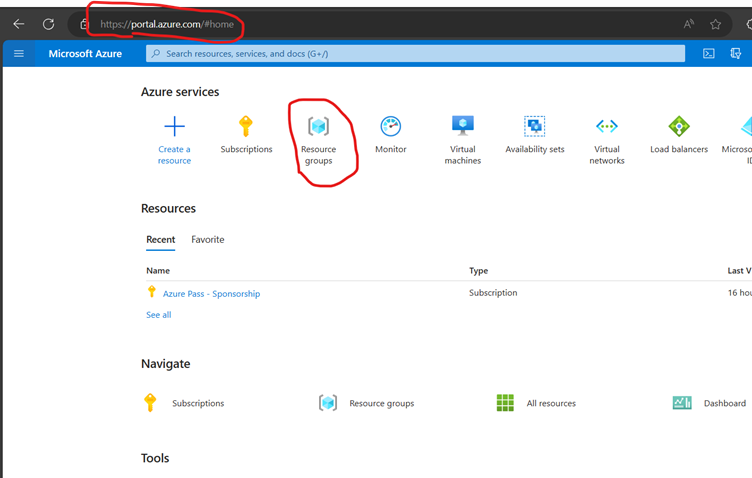Screen dimensions: 752x478
Task: Open Azure Pass - Sponsorship subscription link
Action: coord(211,294)
